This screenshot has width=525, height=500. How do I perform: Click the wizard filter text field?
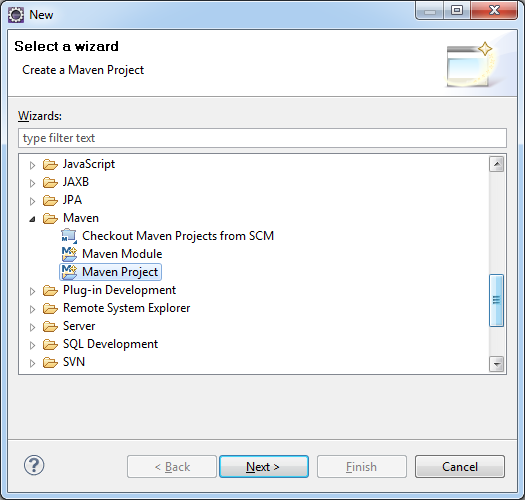tap(262, 138)
